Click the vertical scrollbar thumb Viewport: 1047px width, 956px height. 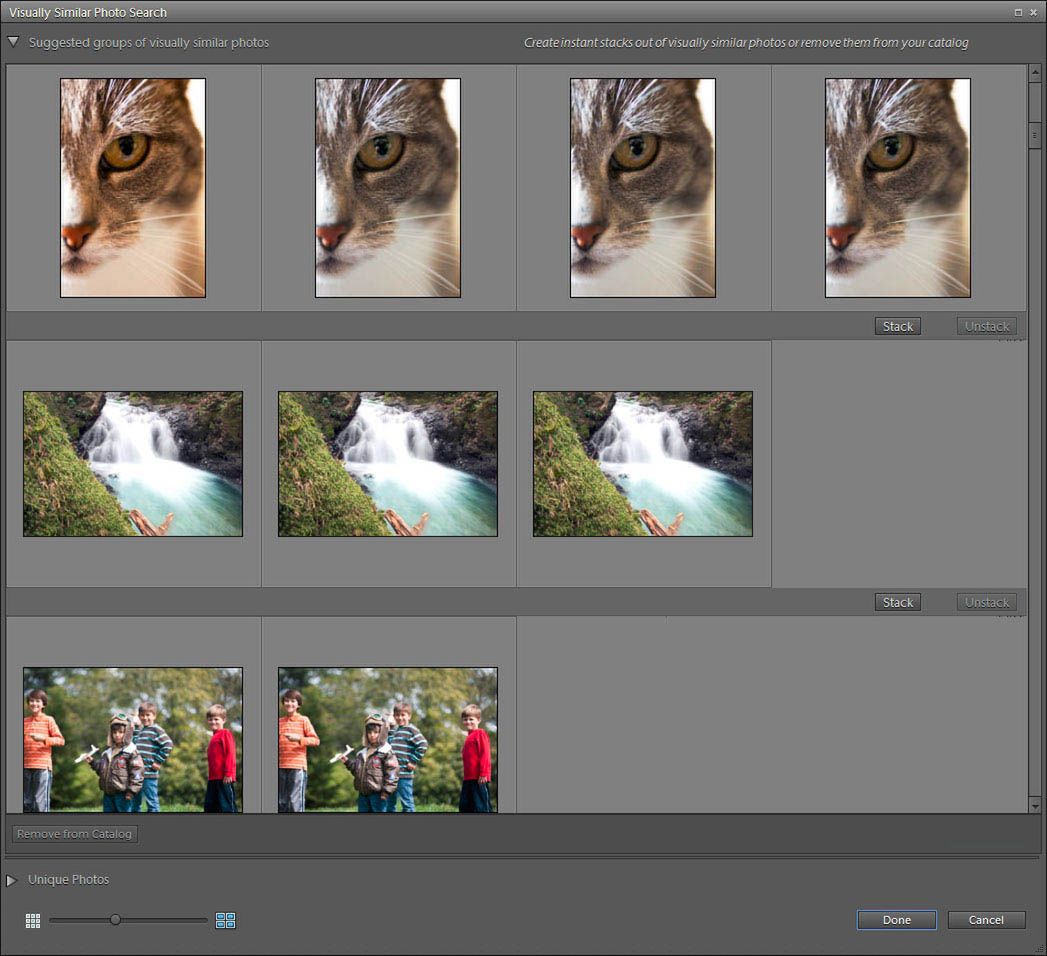pos(1034,135)
